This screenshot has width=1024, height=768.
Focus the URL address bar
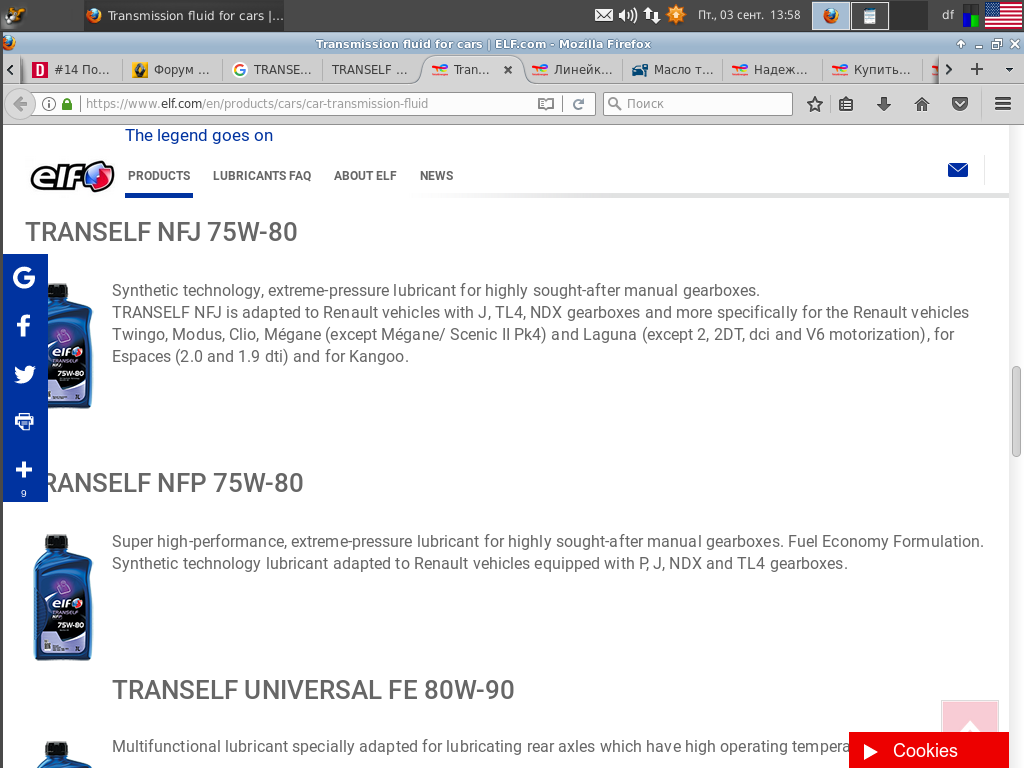(x=307, y=104)
